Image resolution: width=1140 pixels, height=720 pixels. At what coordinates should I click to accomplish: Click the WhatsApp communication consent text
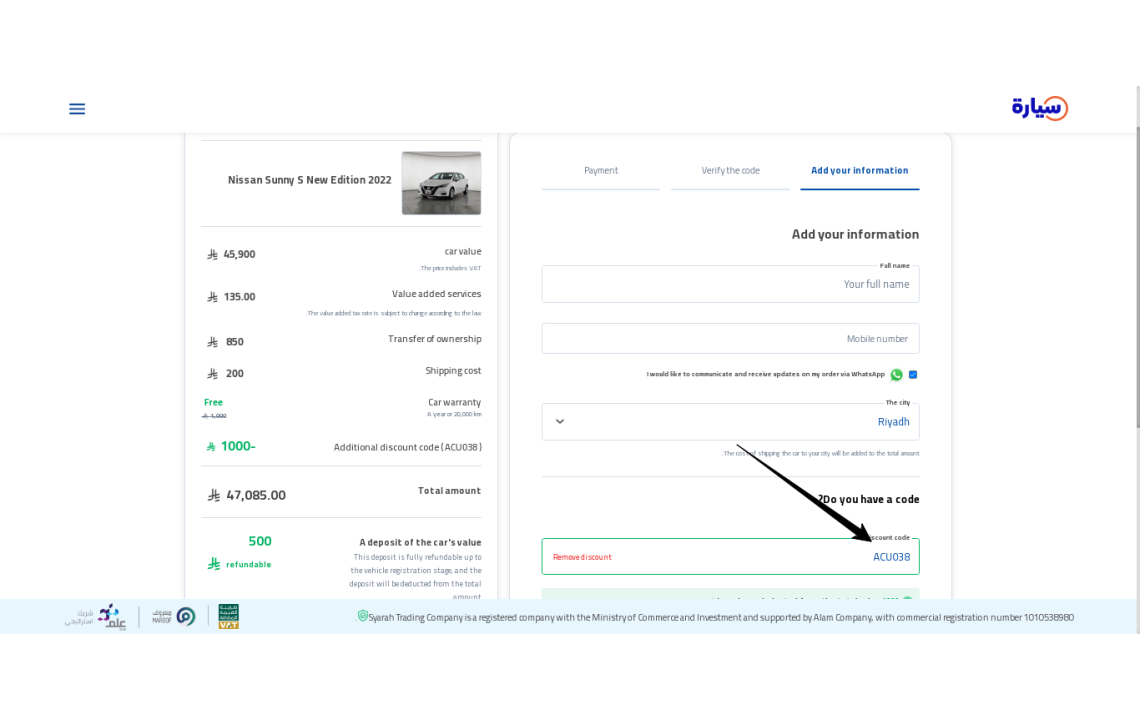(766, 375)
